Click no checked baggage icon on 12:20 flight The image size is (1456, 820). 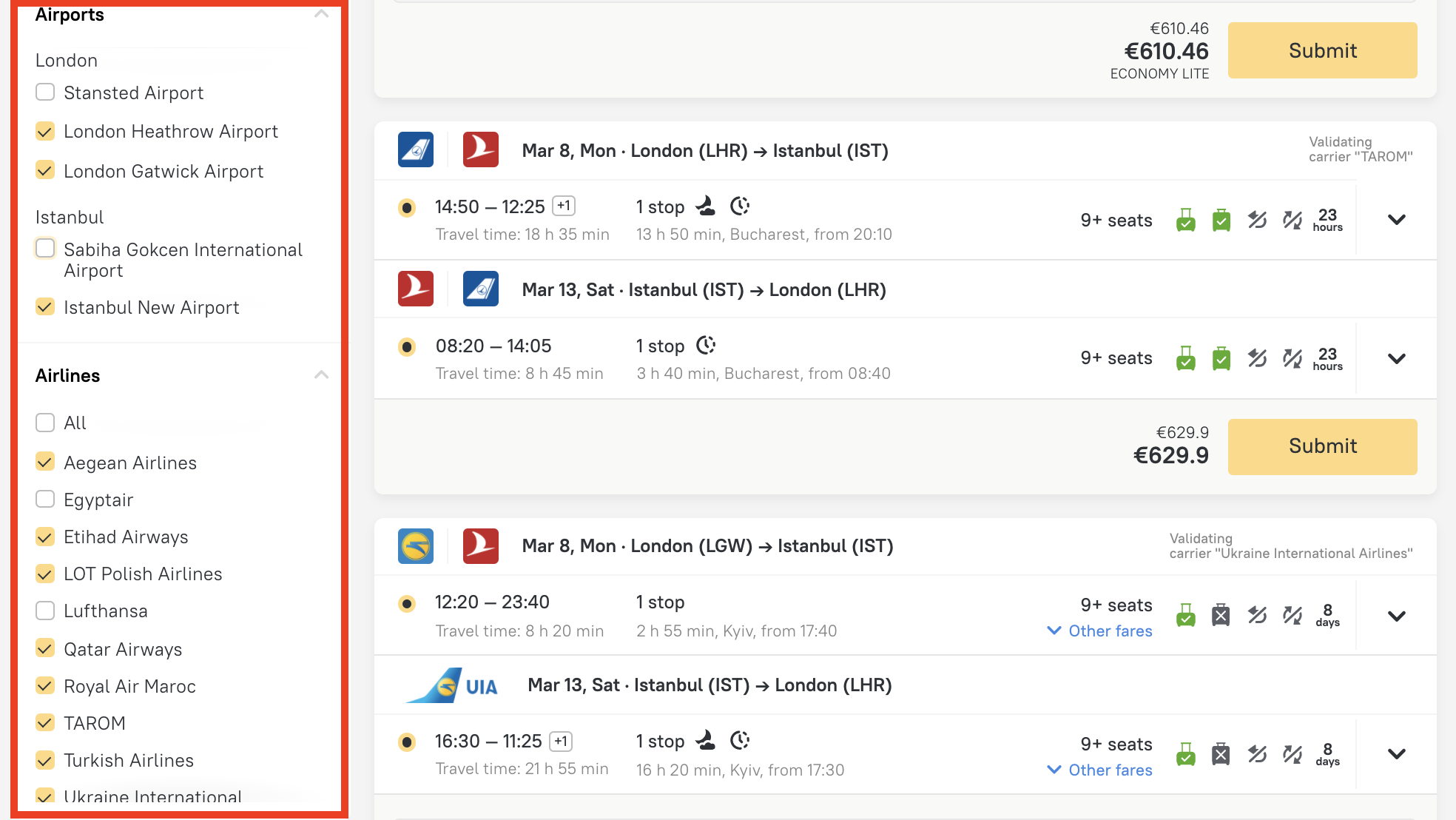[1221, 615]
